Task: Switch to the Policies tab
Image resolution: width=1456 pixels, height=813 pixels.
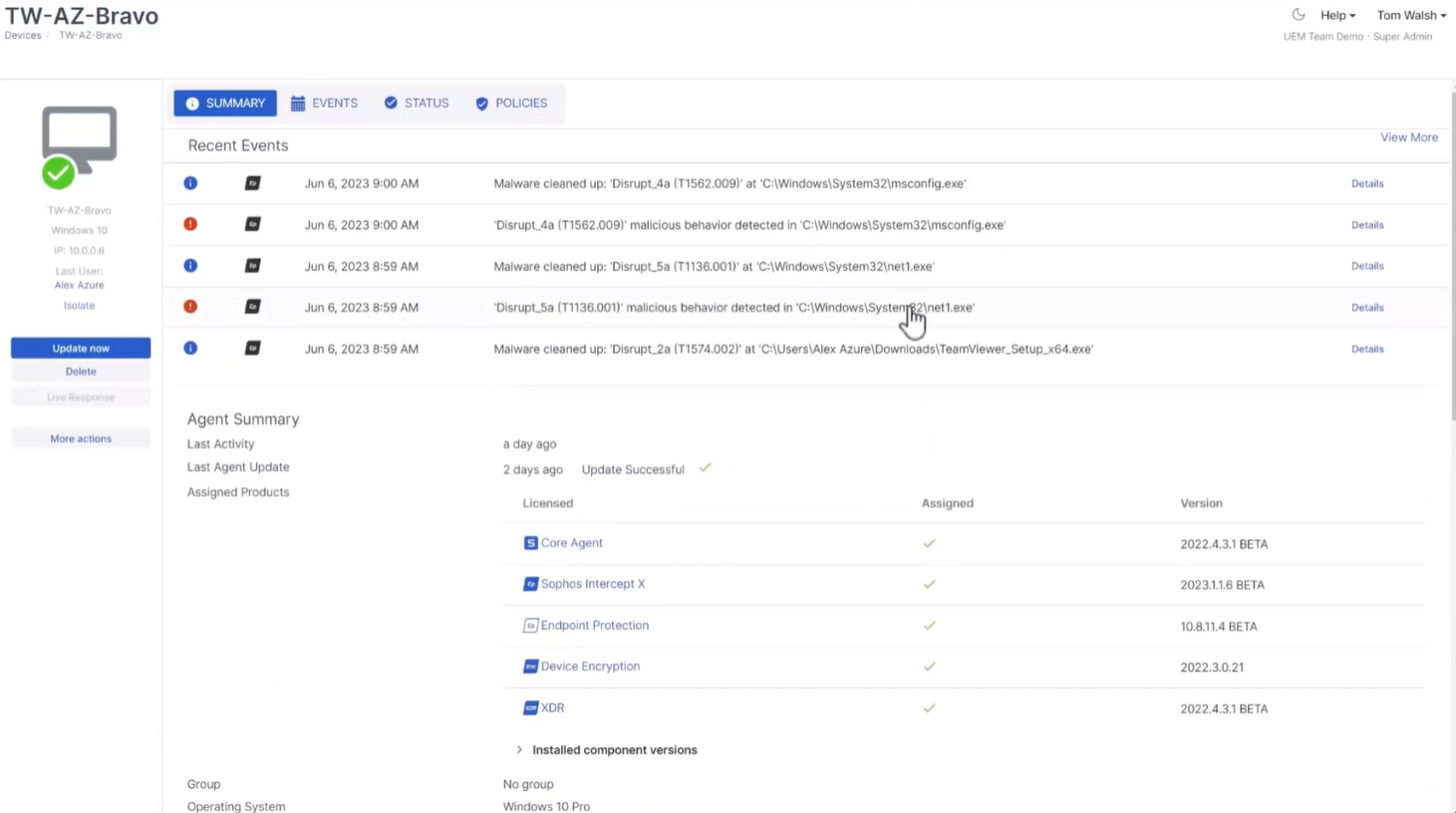Action: [511, 103]
